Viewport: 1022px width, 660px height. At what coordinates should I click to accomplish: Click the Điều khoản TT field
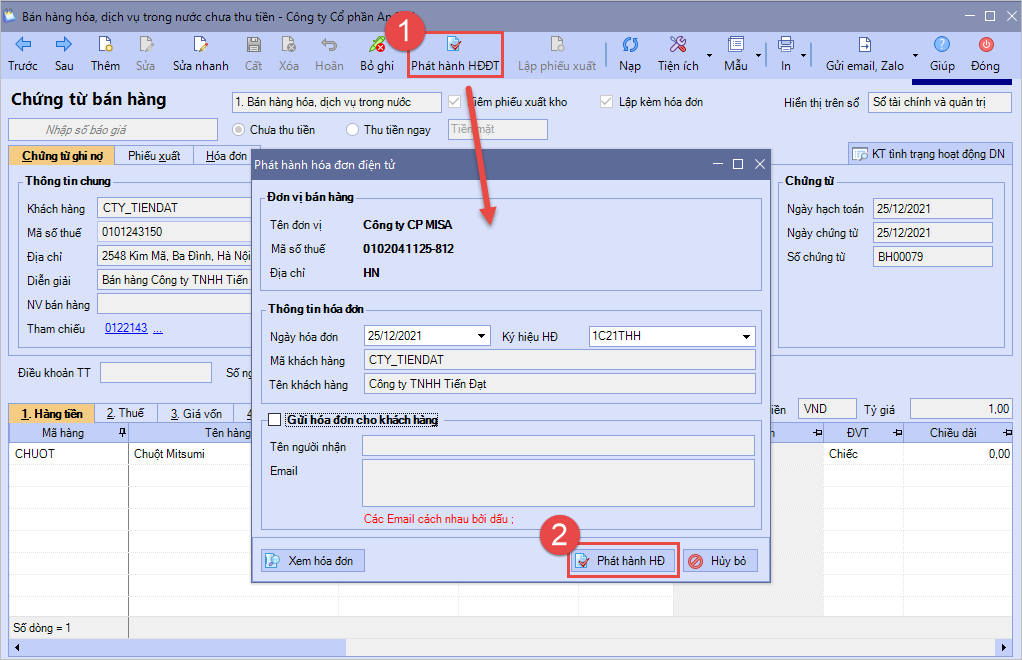pyautogui.click(x=156, y=373)
